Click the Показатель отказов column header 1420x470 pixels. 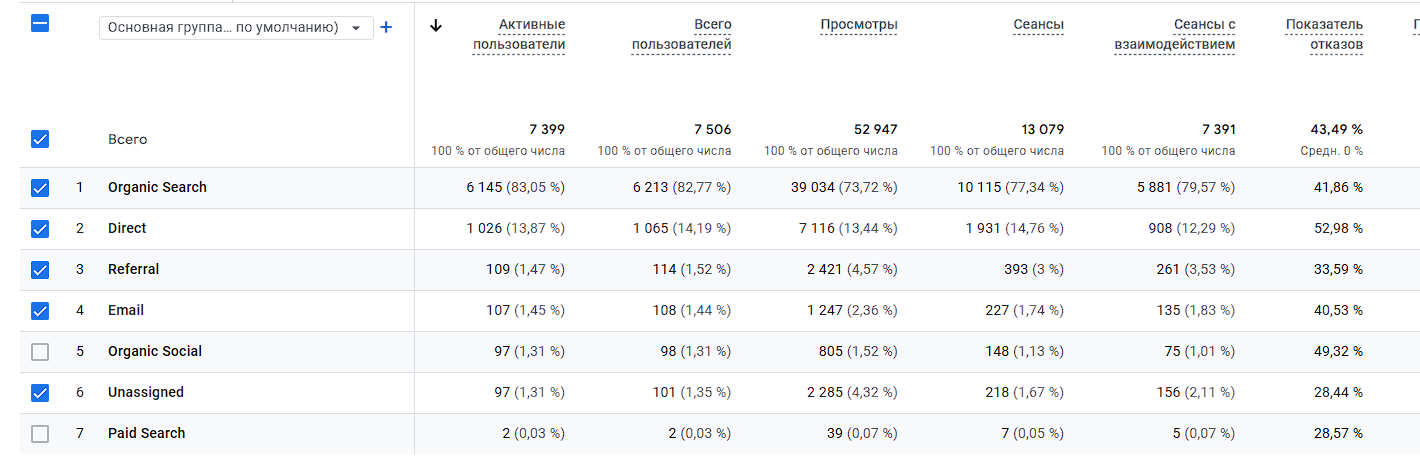[x=1324, y=34]
